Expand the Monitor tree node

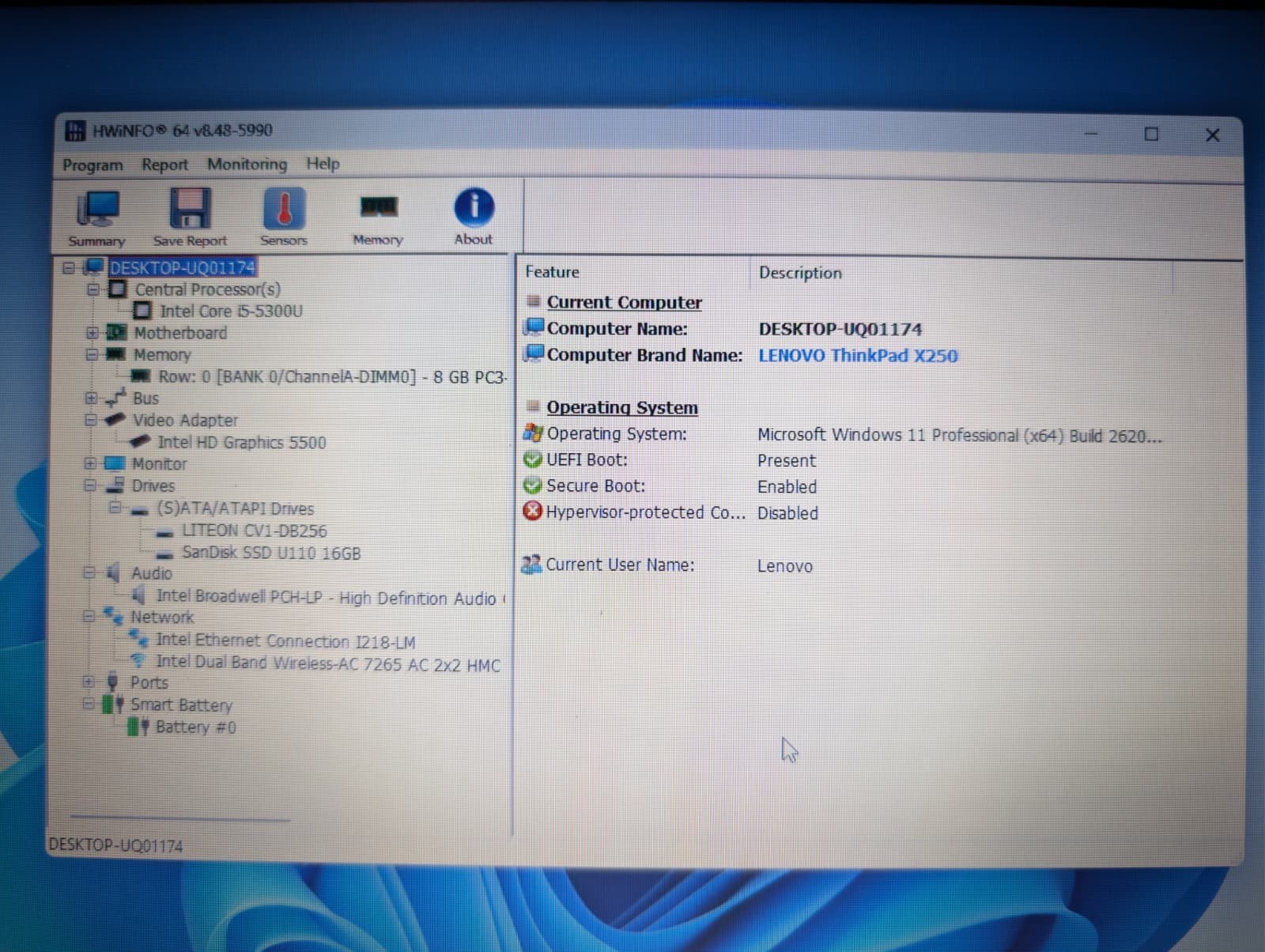[x=90, y=463]
